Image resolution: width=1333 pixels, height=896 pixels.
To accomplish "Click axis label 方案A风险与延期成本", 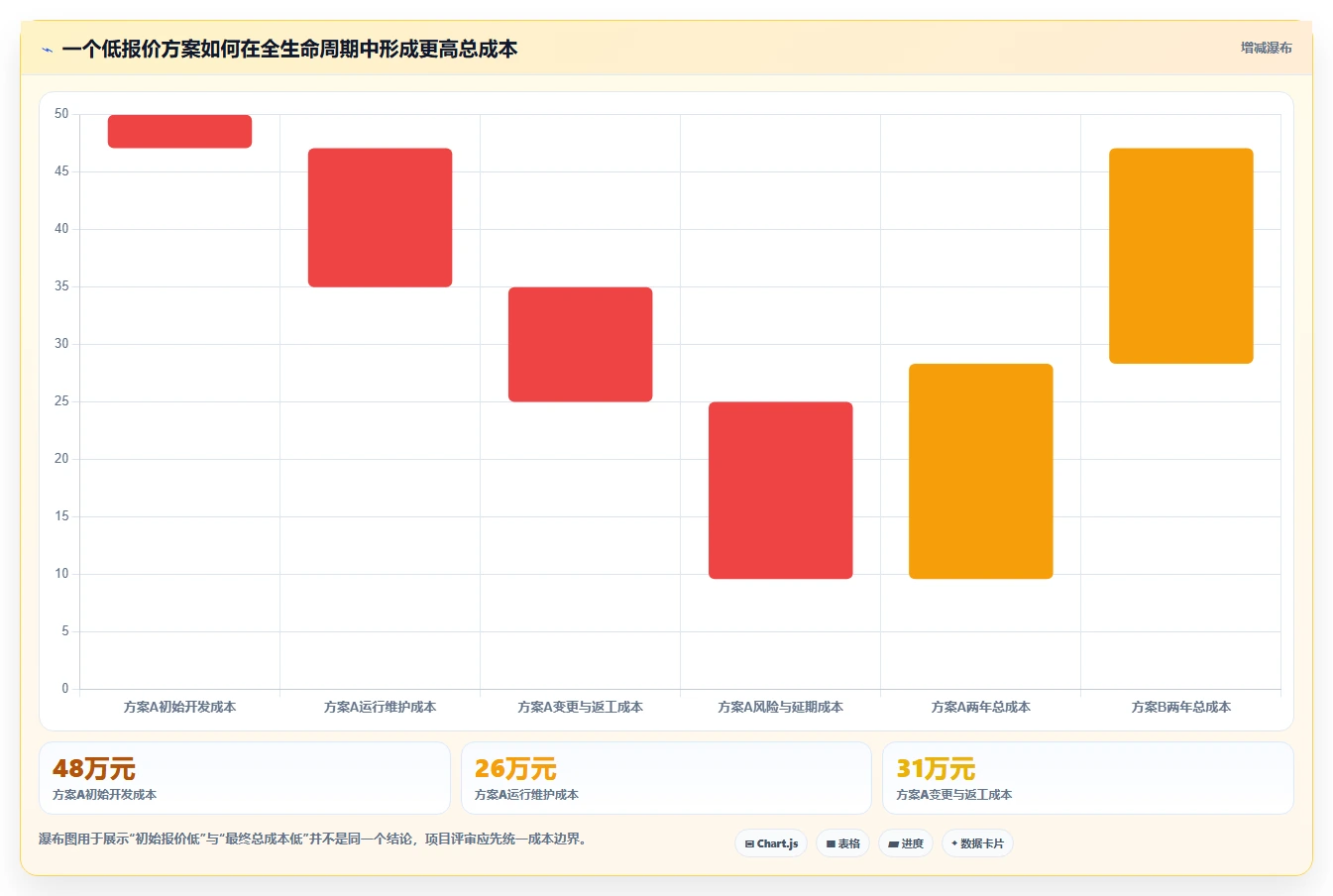I will pos(780,707).
